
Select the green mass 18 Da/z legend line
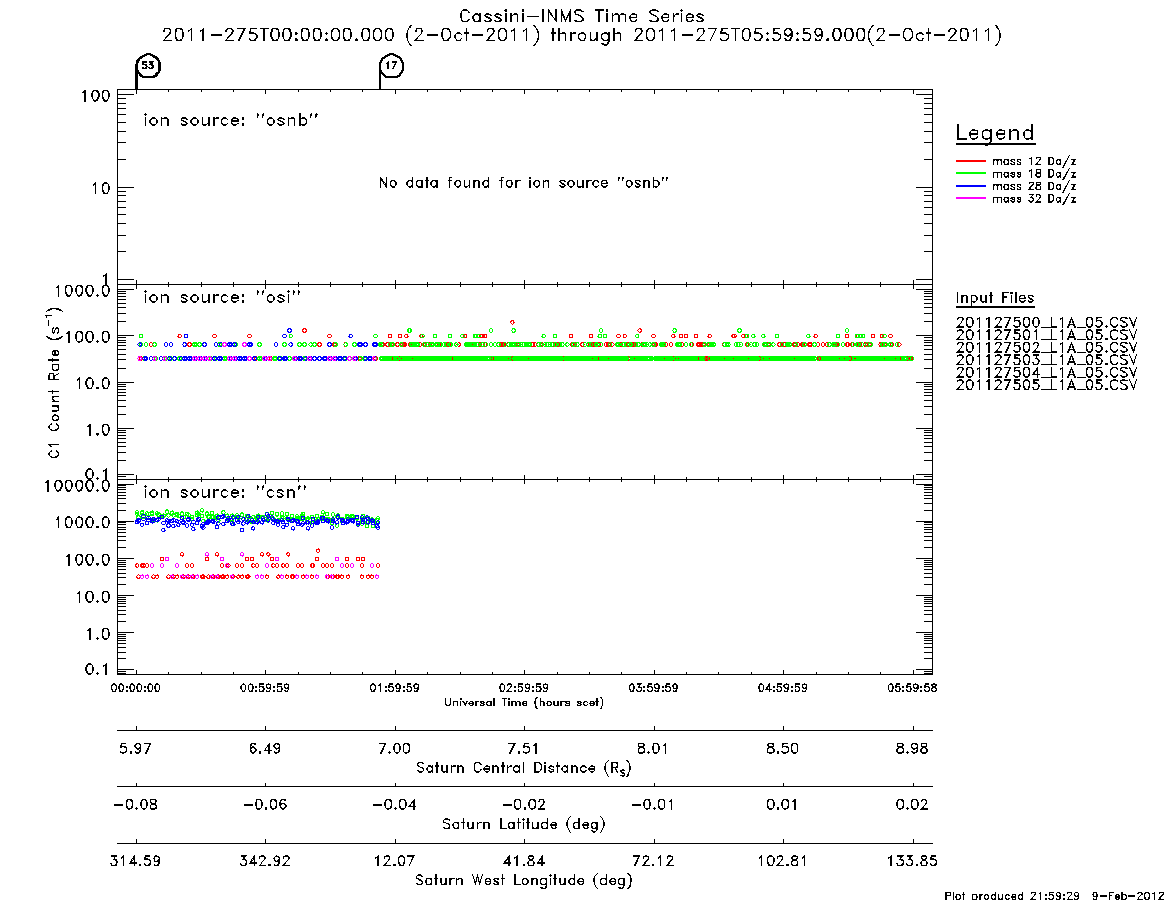pyautogui.click(x=970, y=174)
